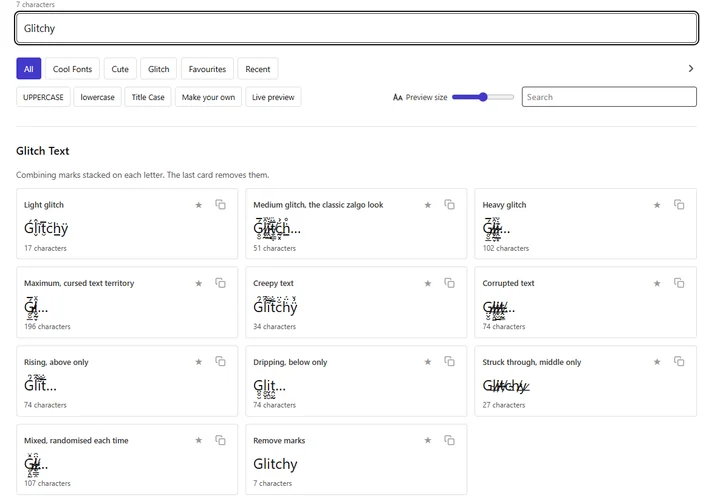Convert text with UPPERCASE button
The image size is (720, 499).
[x=43, y=97]
